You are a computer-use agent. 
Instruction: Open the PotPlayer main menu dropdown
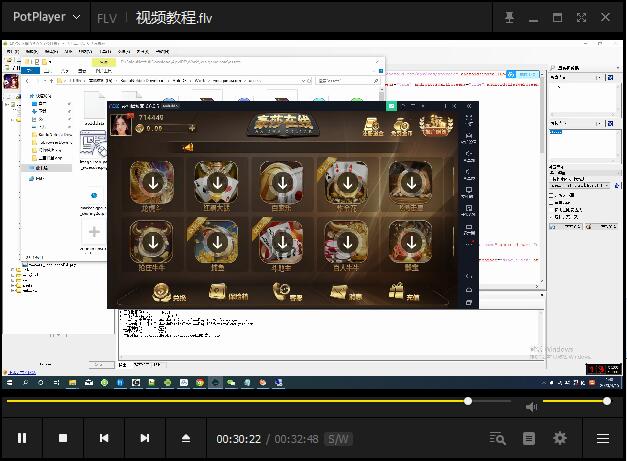(x=46, y=17)
